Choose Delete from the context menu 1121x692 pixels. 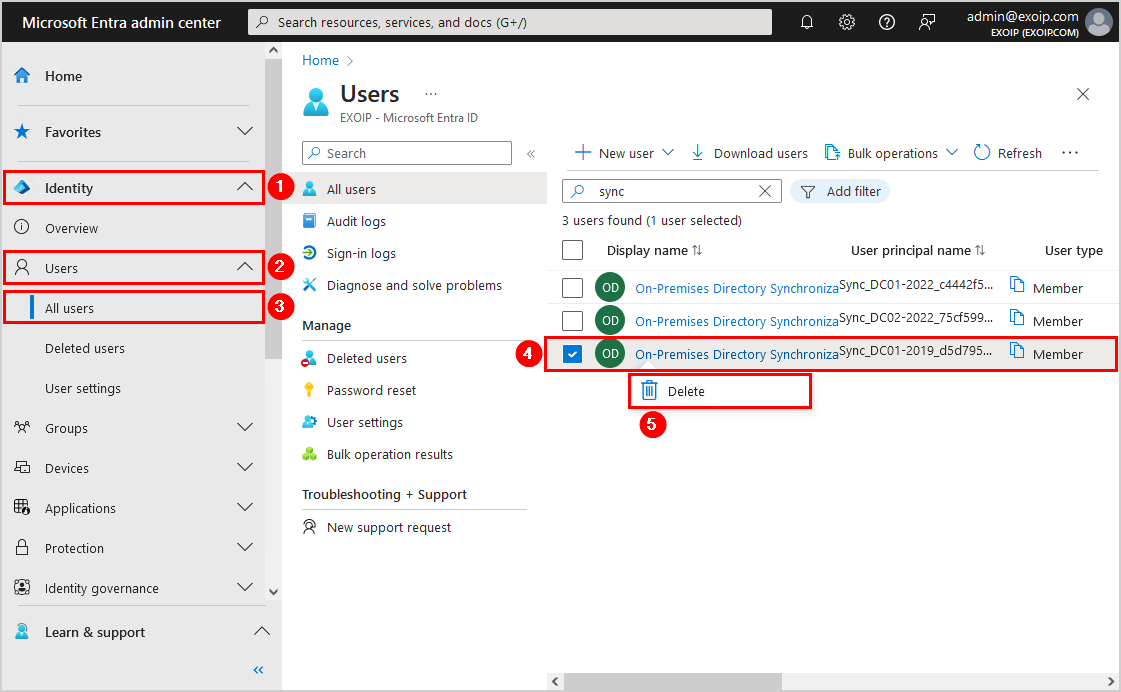coord(720,391)
